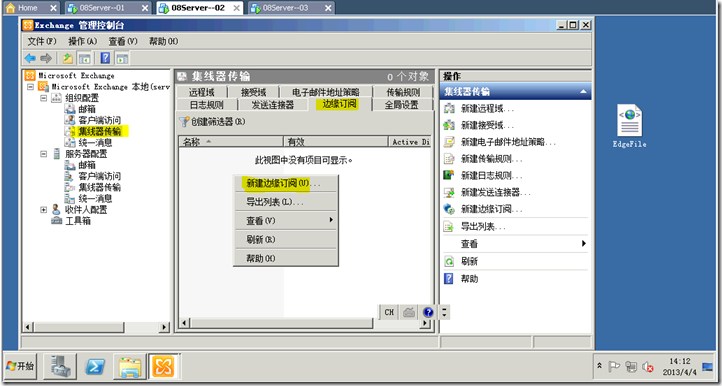Open the 查看(V) menu bar item
722x386 pixels.
click(x=123, y=41)
